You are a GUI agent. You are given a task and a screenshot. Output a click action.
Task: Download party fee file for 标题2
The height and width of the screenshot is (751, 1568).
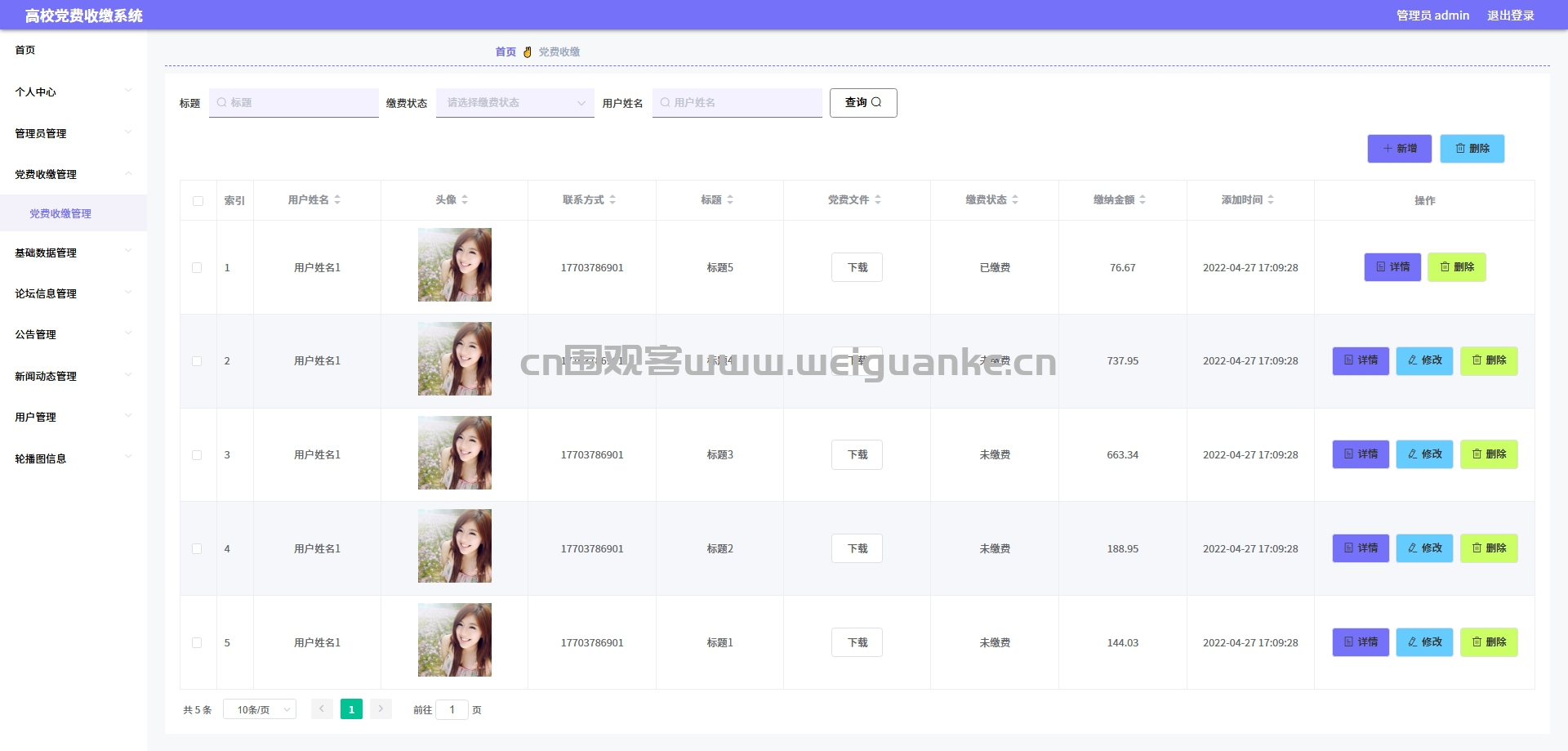coord(857,548)
